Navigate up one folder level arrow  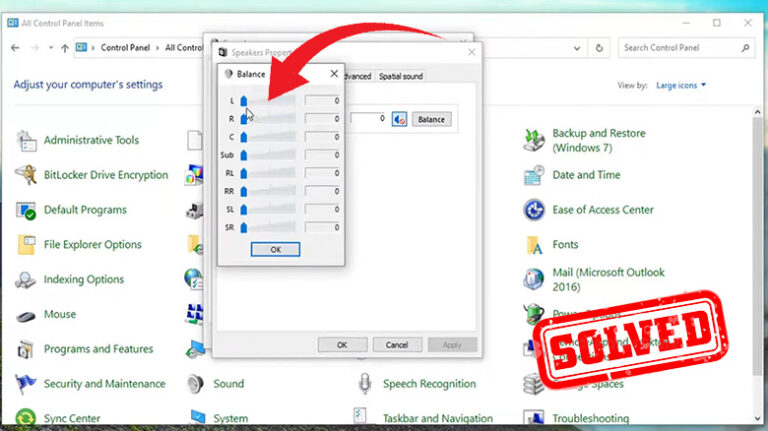tap(65, 47)
